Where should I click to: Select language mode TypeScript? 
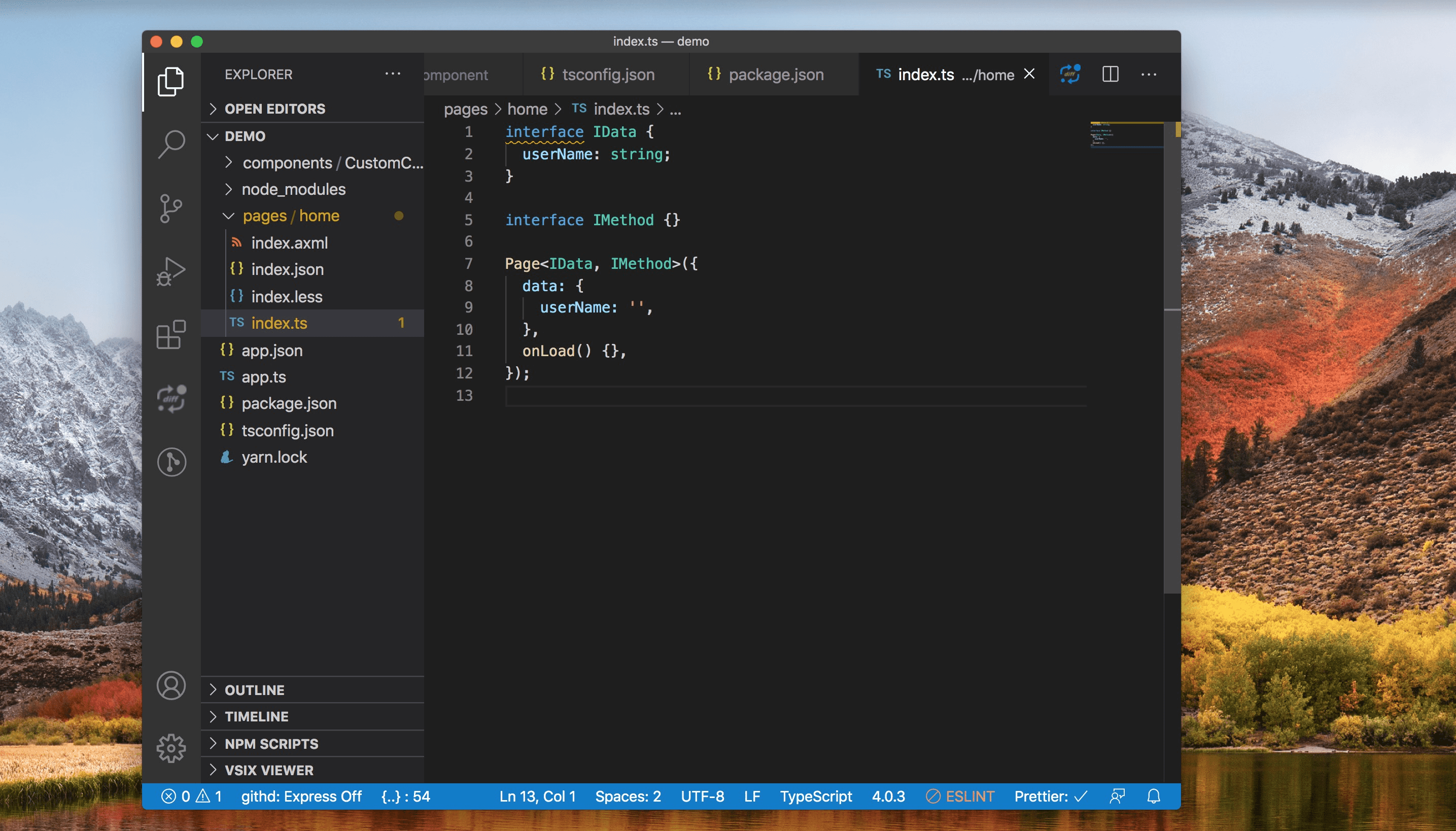(x=816, y=796)
